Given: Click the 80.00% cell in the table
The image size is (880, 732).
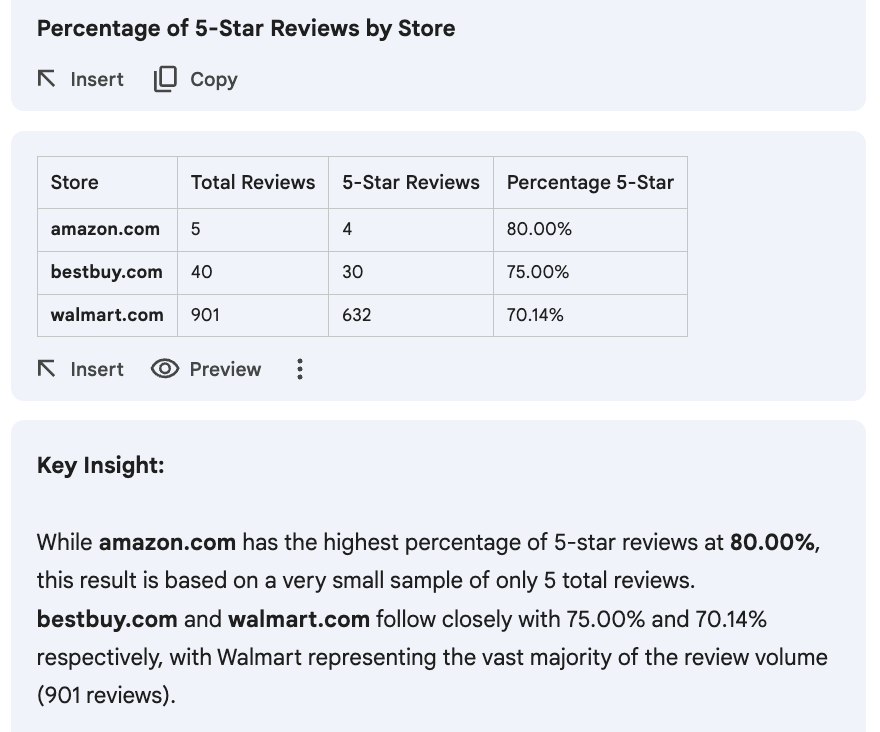Looking at the screenshot, I should (539, 229).
